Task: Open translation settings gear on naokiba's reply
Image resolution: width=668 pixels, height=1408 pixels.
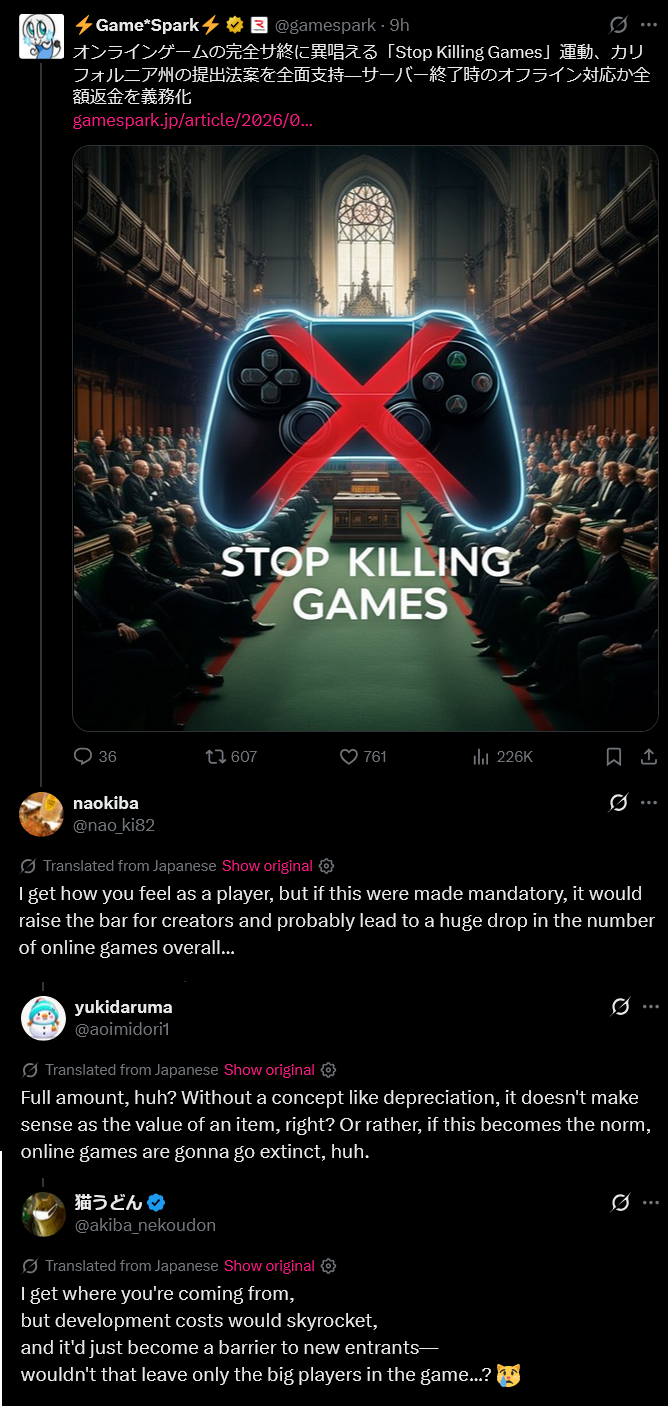Action: click(326, 866)
